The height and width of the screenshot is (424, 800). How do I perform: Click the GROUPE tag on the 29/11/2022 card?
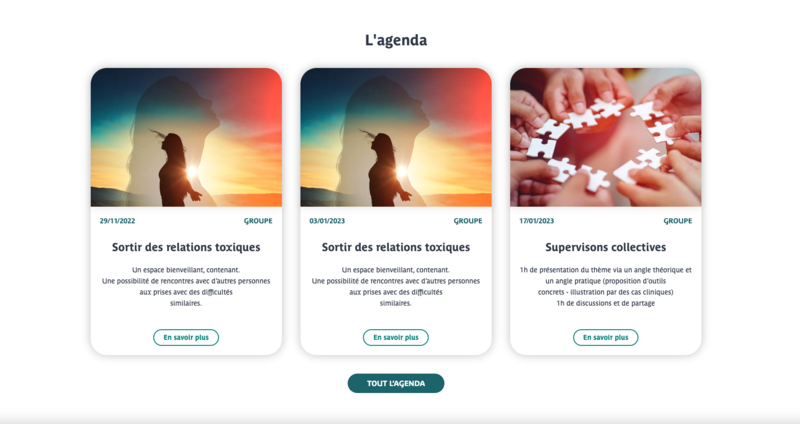click(x=258, y=221)
